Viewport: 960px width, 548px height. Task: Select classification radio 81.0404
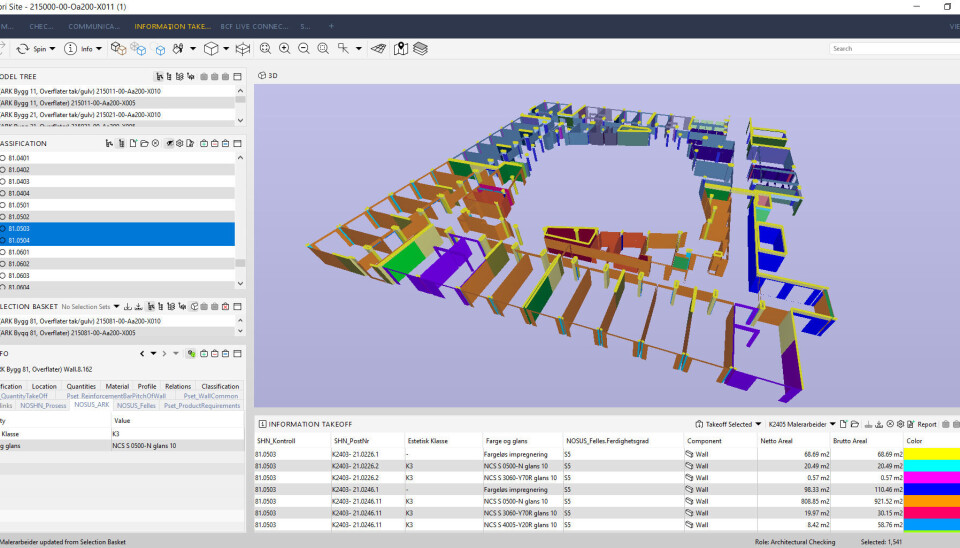(x=2, y=193)
